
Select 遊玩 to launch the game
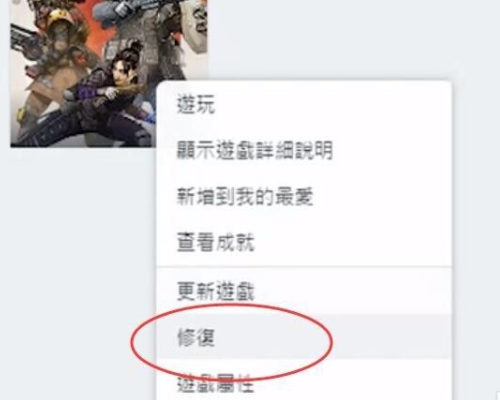304,104
